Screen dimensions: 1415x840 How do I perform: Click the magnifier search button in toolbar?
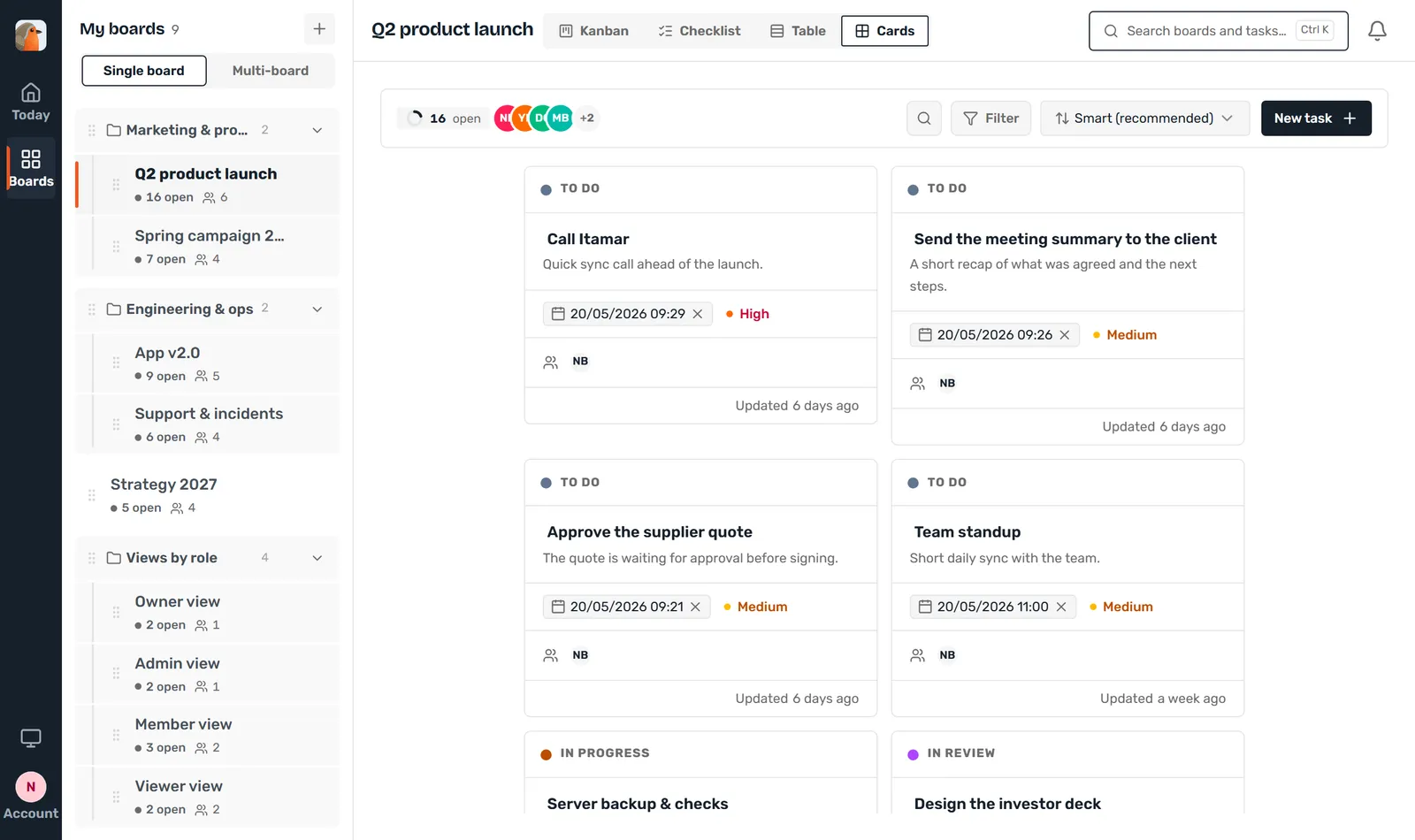(924, 118)
